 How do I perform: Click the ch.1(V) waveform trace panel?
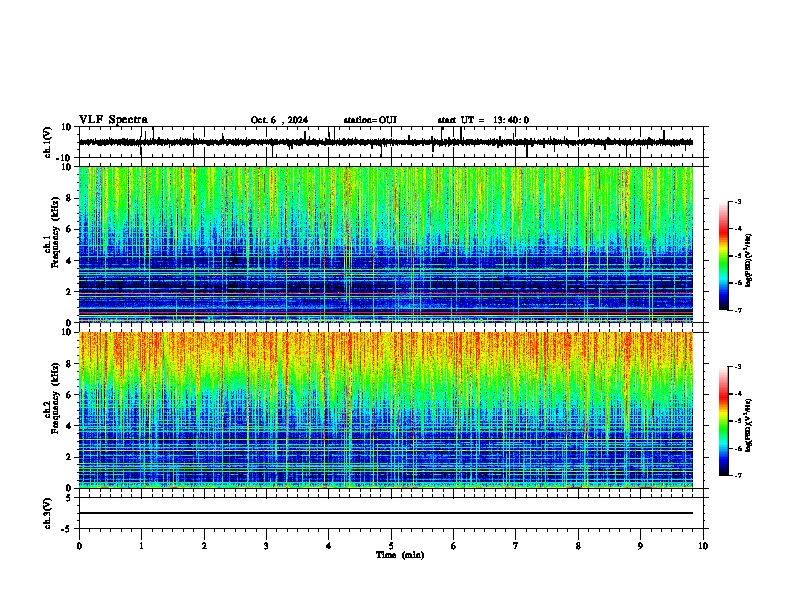[x=391, y=142]
